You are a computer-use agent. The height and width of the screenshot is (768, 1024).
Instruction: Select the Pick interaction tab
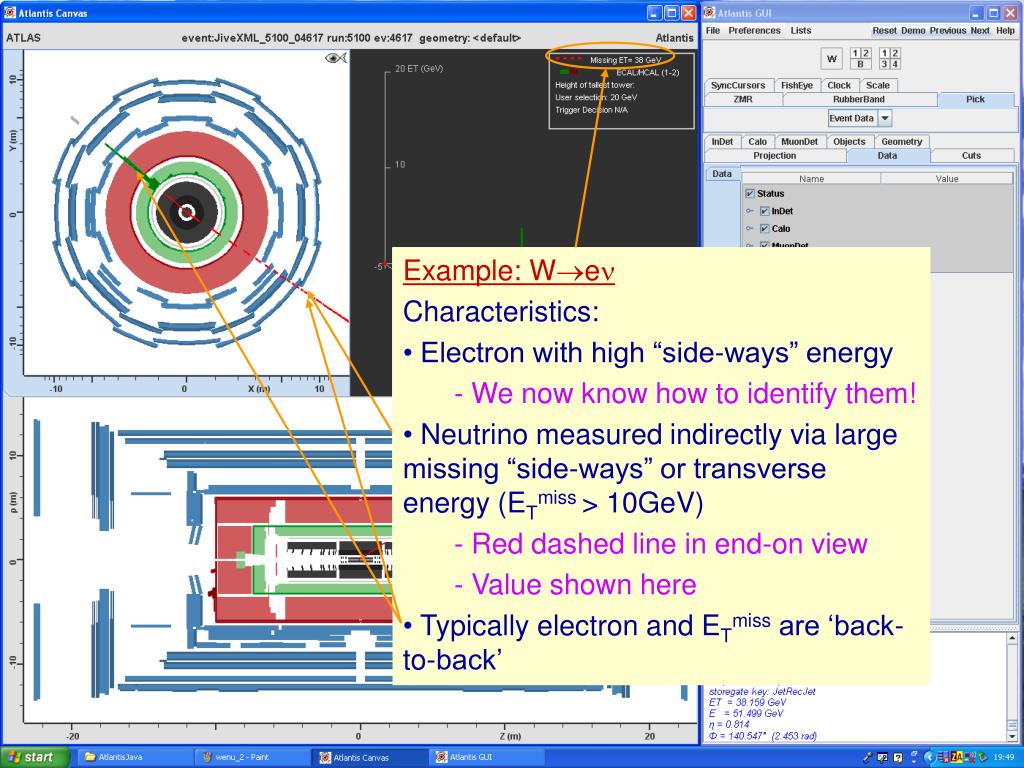[x=976, y=99]
